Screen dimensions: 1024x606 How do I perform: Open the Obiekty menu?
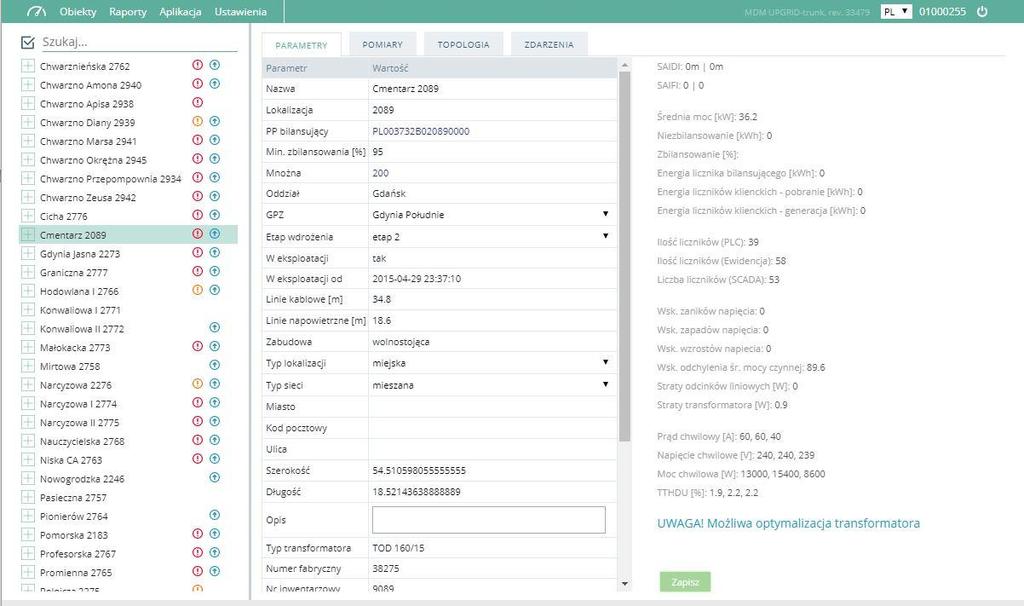[78, 12]
